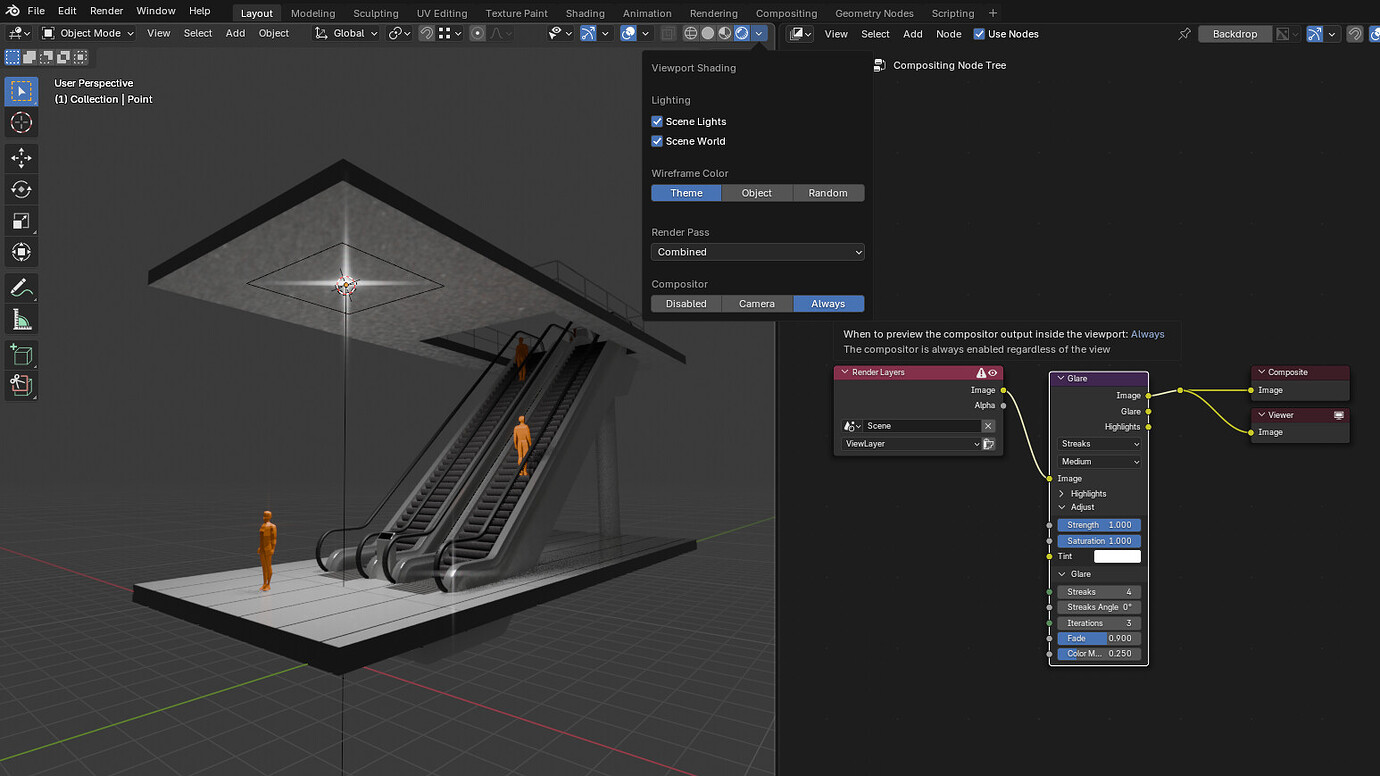Toggle the Scene World checkbox
Viewport: 1380px width, 776px height.
[x=657, y=141]
